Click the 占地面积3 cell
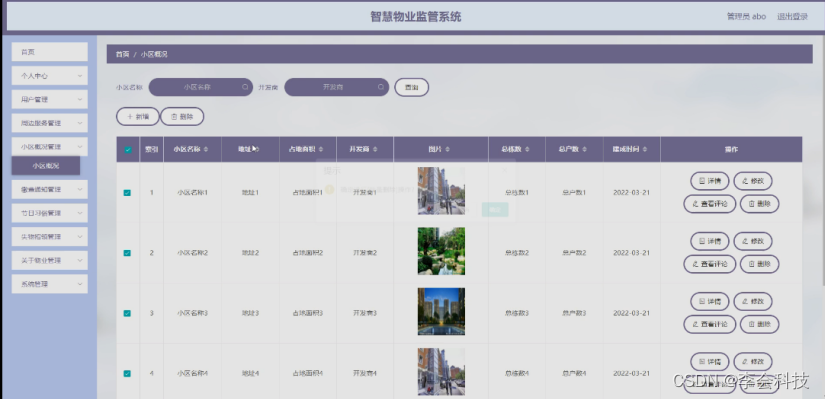Image resolution: width=825 pixels, height=399 pixels. pyautogui.click(x=308, y=313)
